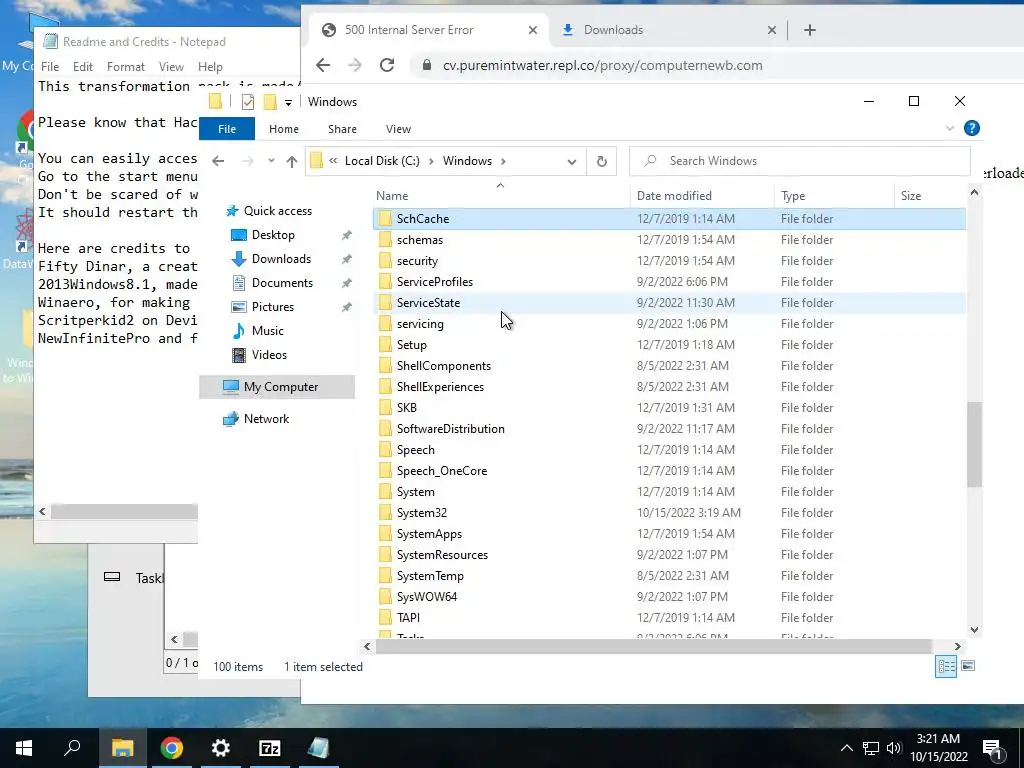Open the recent locations dropdown arrow
The width and height of the screenshot is (1024, 768).
(271, 161)
